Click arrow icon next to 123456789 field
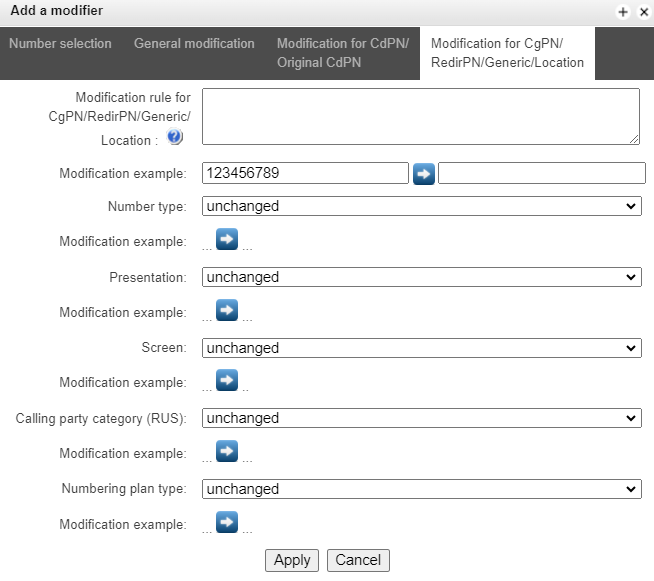 click(x=423, y=174)
